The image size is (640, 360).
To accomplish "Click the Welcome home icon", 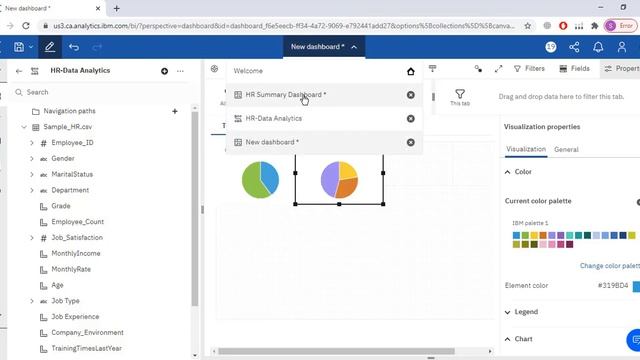I will (x=411, y=71).
